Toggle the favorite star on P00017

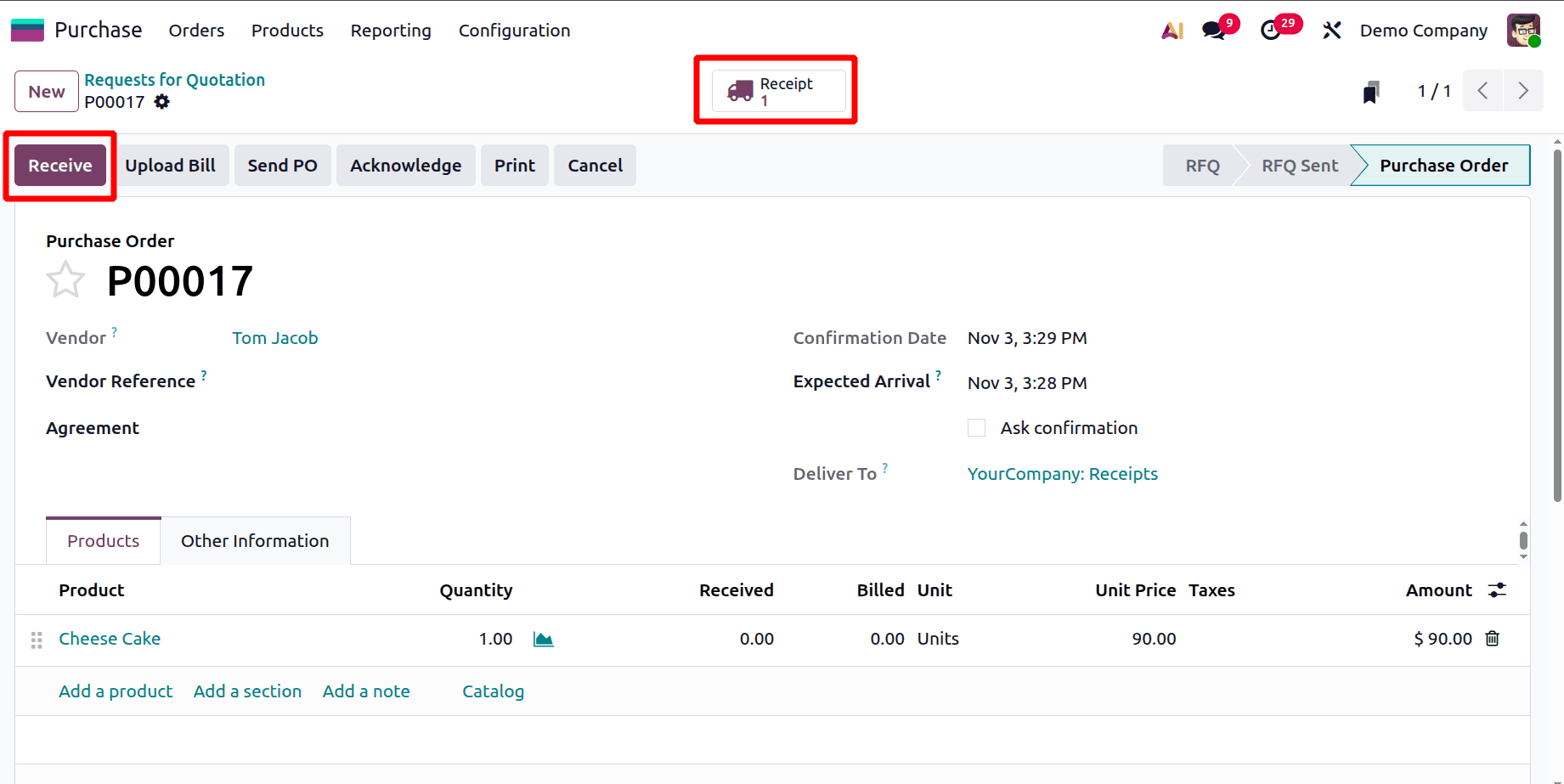(x=65, y=279)
